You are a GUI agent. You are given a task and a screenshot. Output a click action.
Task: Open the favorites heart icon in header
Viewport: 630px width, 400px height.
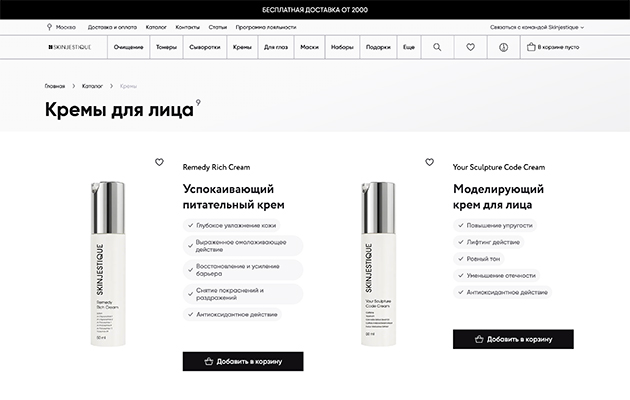coord(470,47)
